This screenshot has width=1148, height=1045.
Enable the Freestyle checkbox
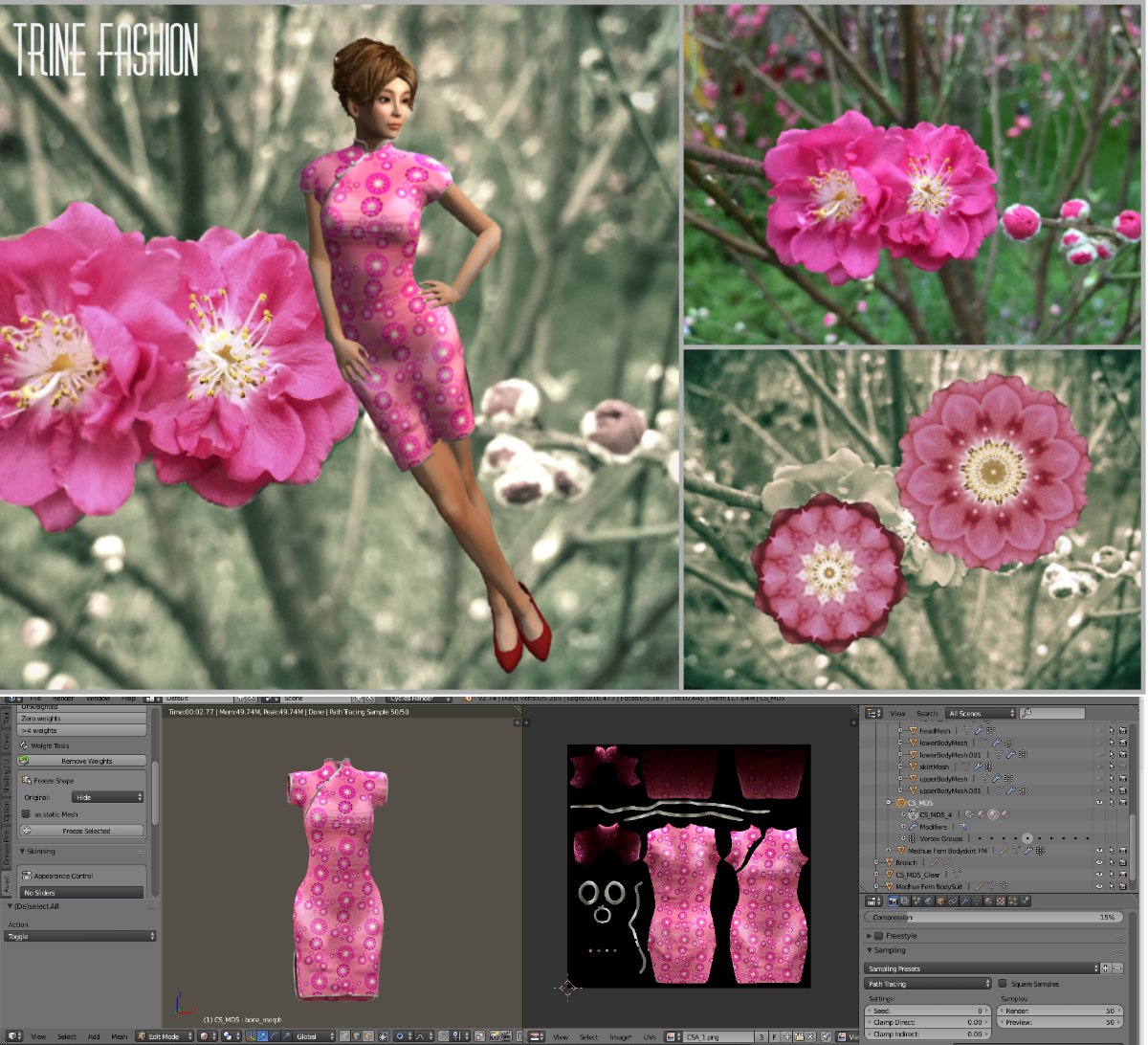click(880, 935)
